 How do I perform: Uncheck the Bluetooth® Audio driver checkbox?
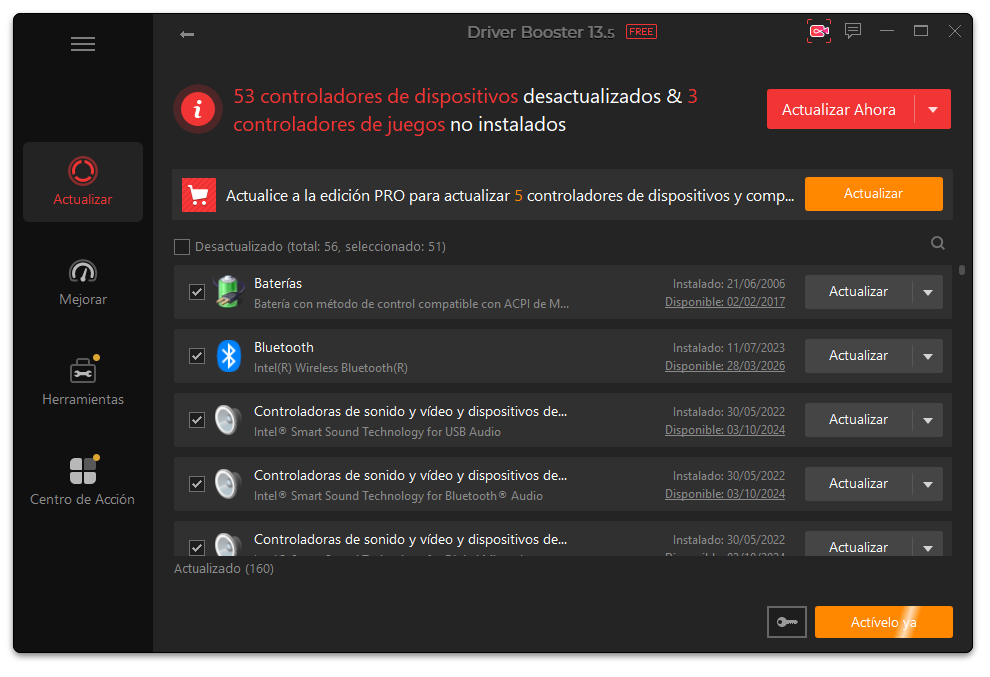pyautogui.click(x=197, y=484)
